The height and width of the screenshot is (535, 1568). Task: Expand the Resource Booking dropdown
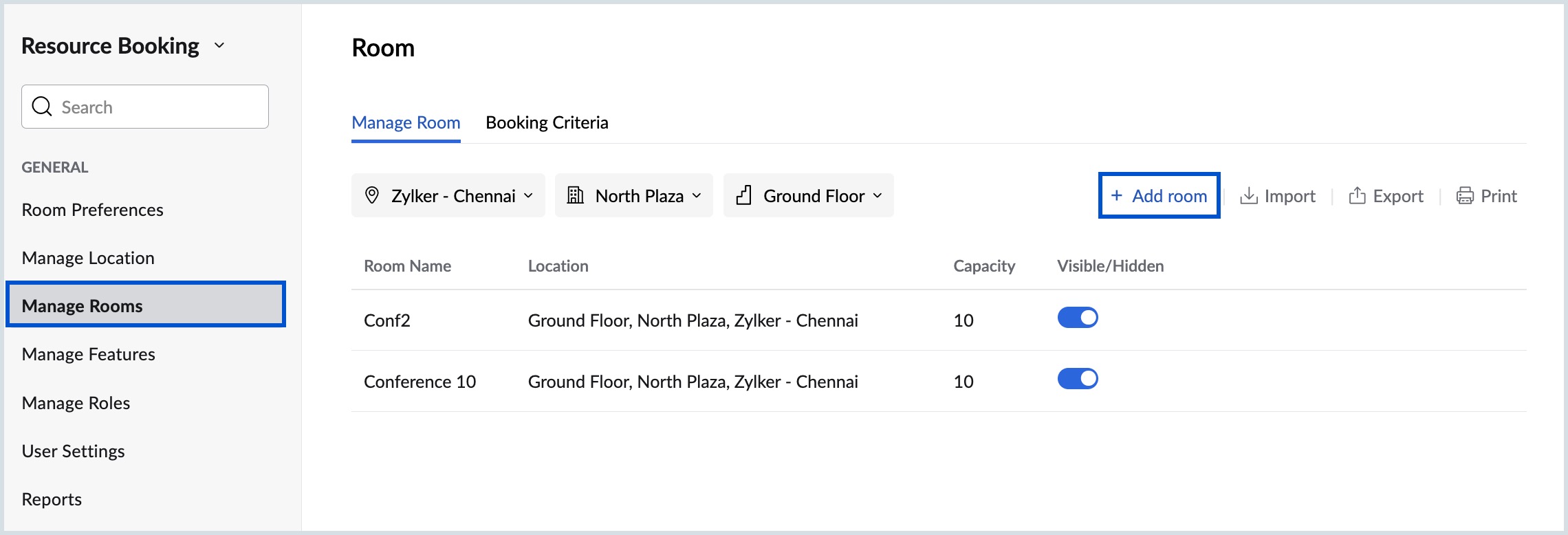pos(219,45)
